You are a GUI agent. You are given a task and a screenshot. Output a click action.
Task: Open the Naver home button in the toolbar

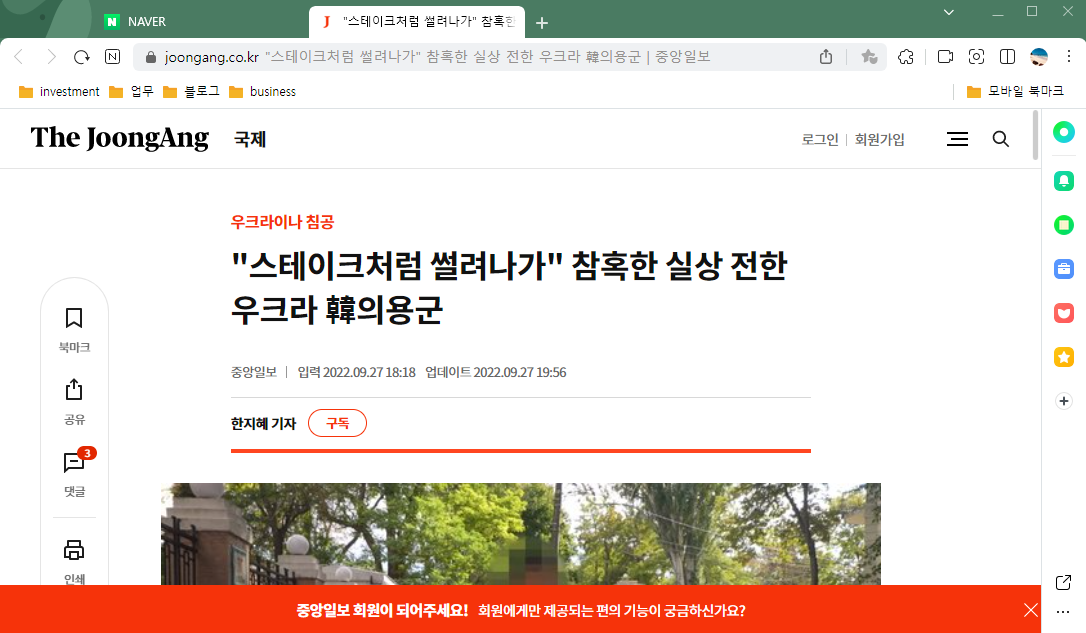[112, 57]
